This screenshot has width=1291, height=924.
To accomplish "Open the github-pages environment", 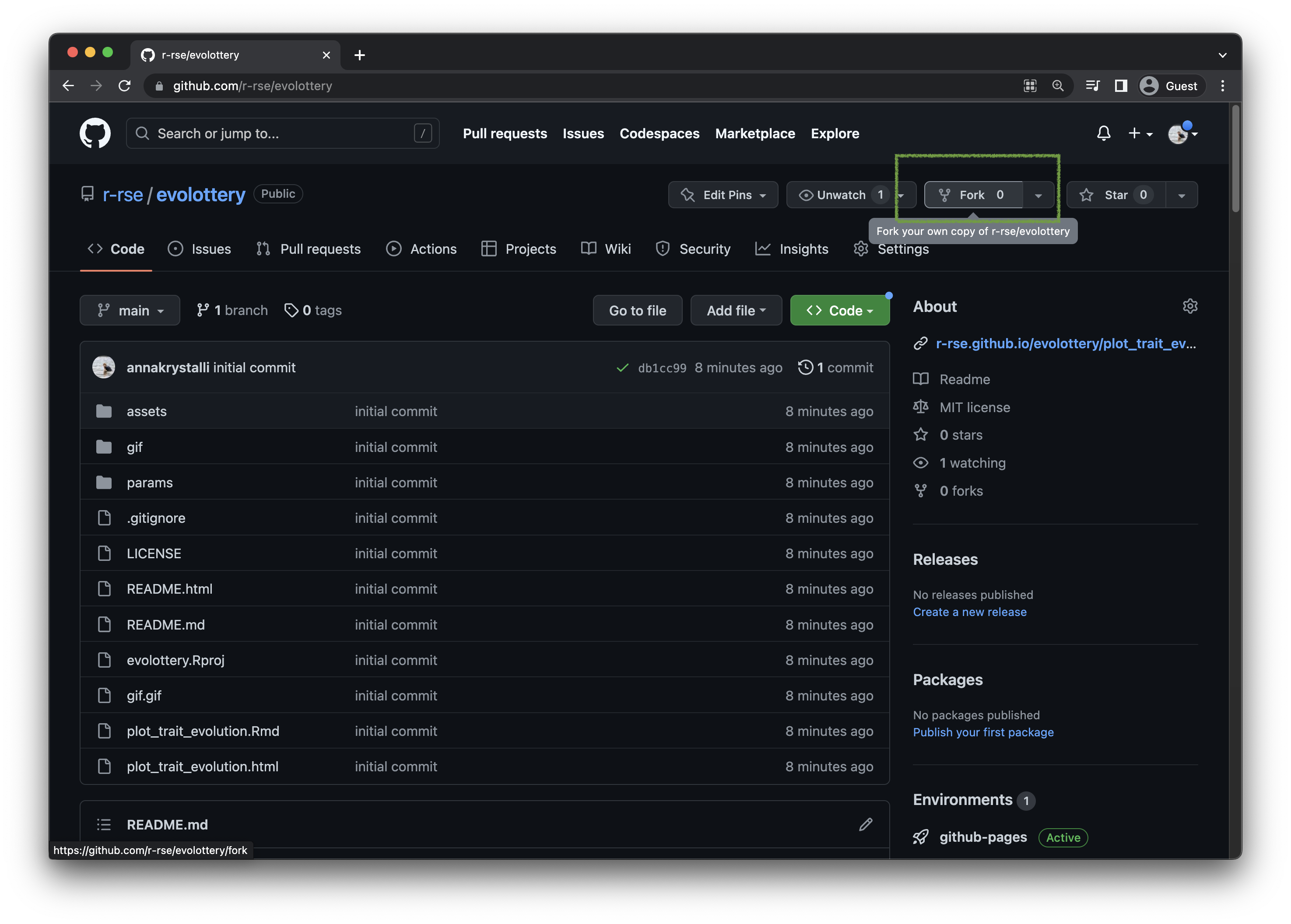I will (982, 836).
